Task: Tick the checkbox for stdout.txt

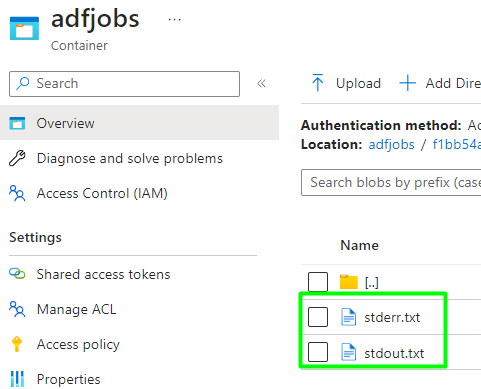Action: pos(318,352)
